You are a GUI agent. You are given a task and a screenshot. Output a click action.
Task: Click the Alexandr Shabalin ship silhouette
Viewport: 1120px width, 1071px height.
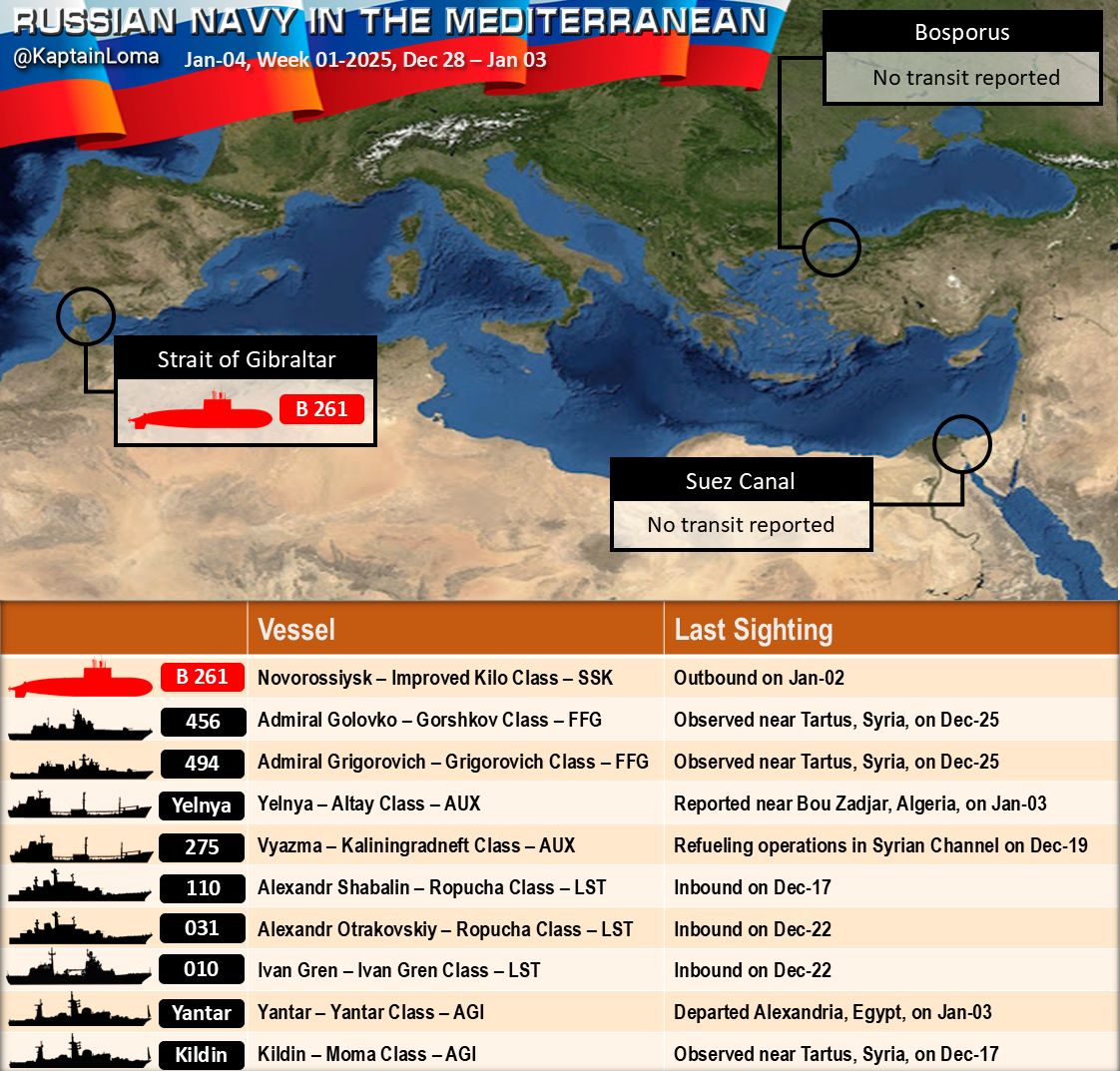(80, 888)
